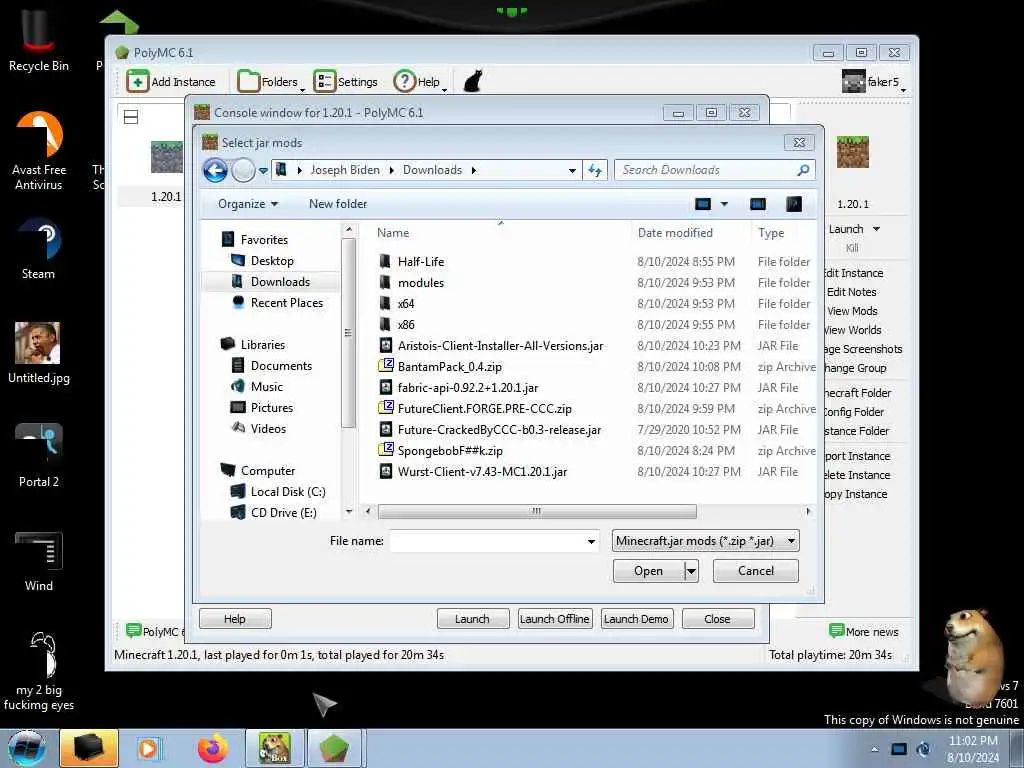Image resolution: width=1024 pixels, height=768 pixels.
Task: Open the File name history dropdown
Action: (590, 541)
